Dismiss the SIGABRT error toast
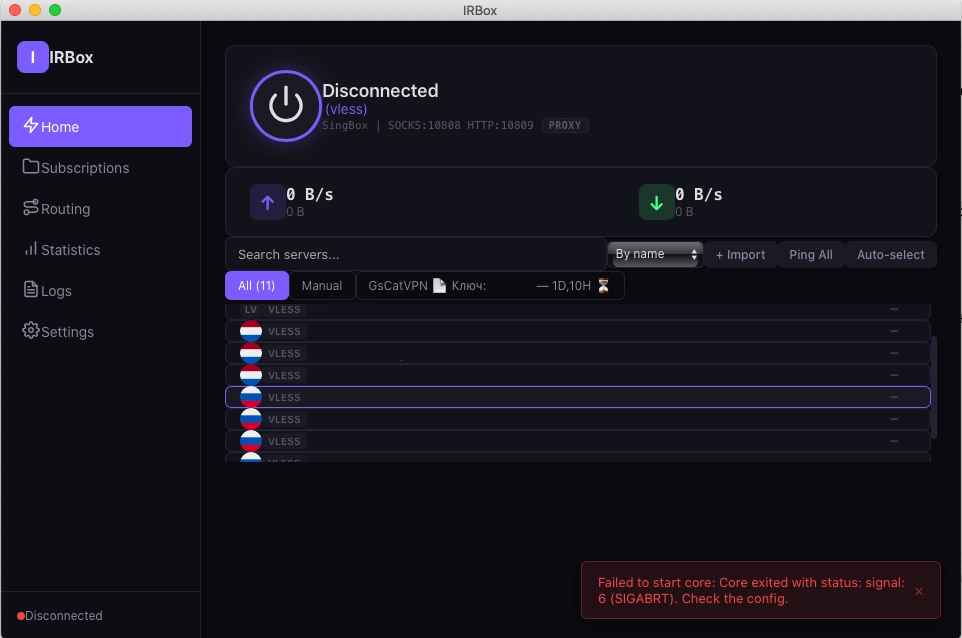The image size is (962, 638). [918, 591]
